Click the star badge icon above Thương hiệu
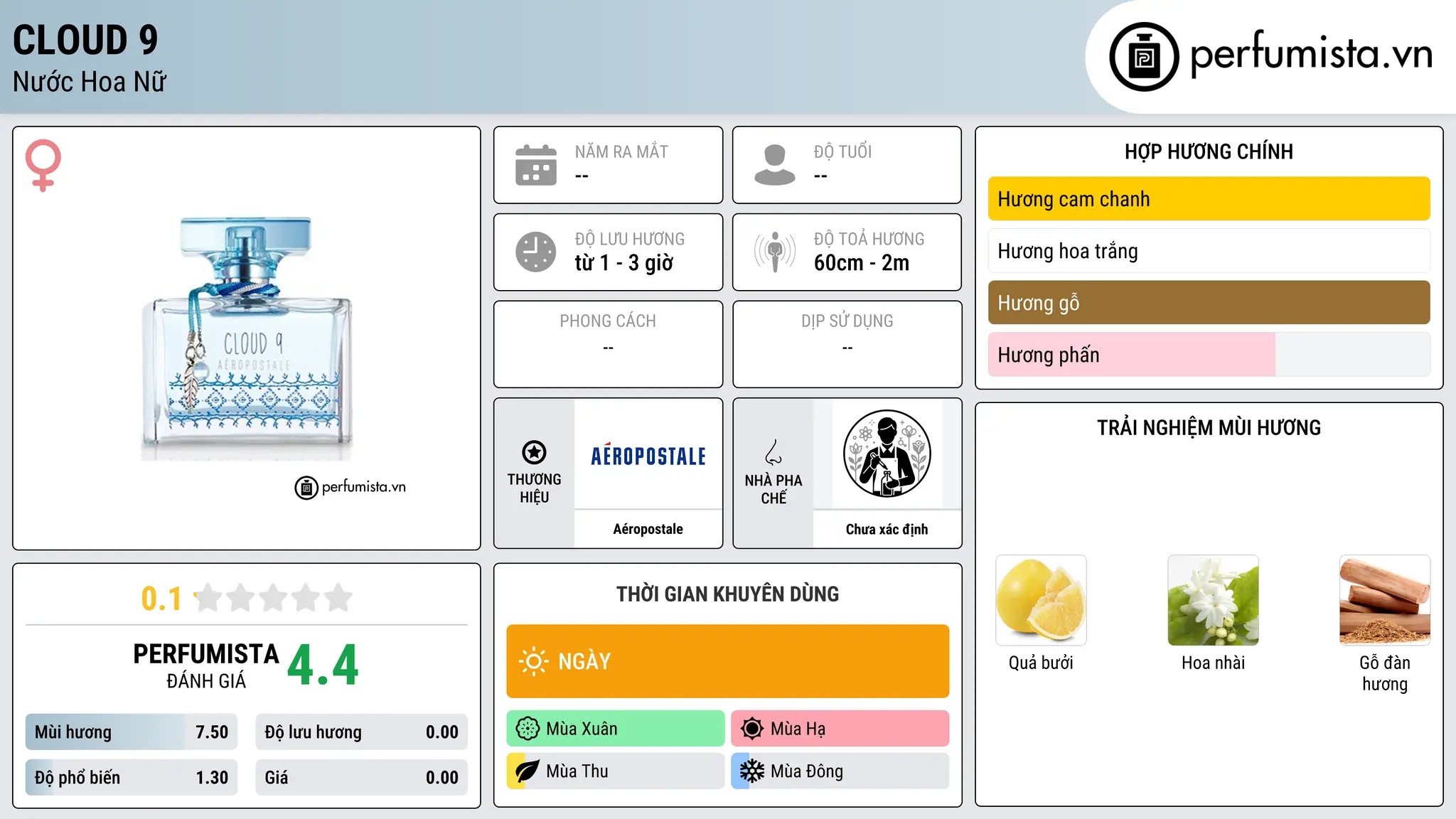This screenshot has width=1456, height=819. pyautogui.click(x=534, y=452)
